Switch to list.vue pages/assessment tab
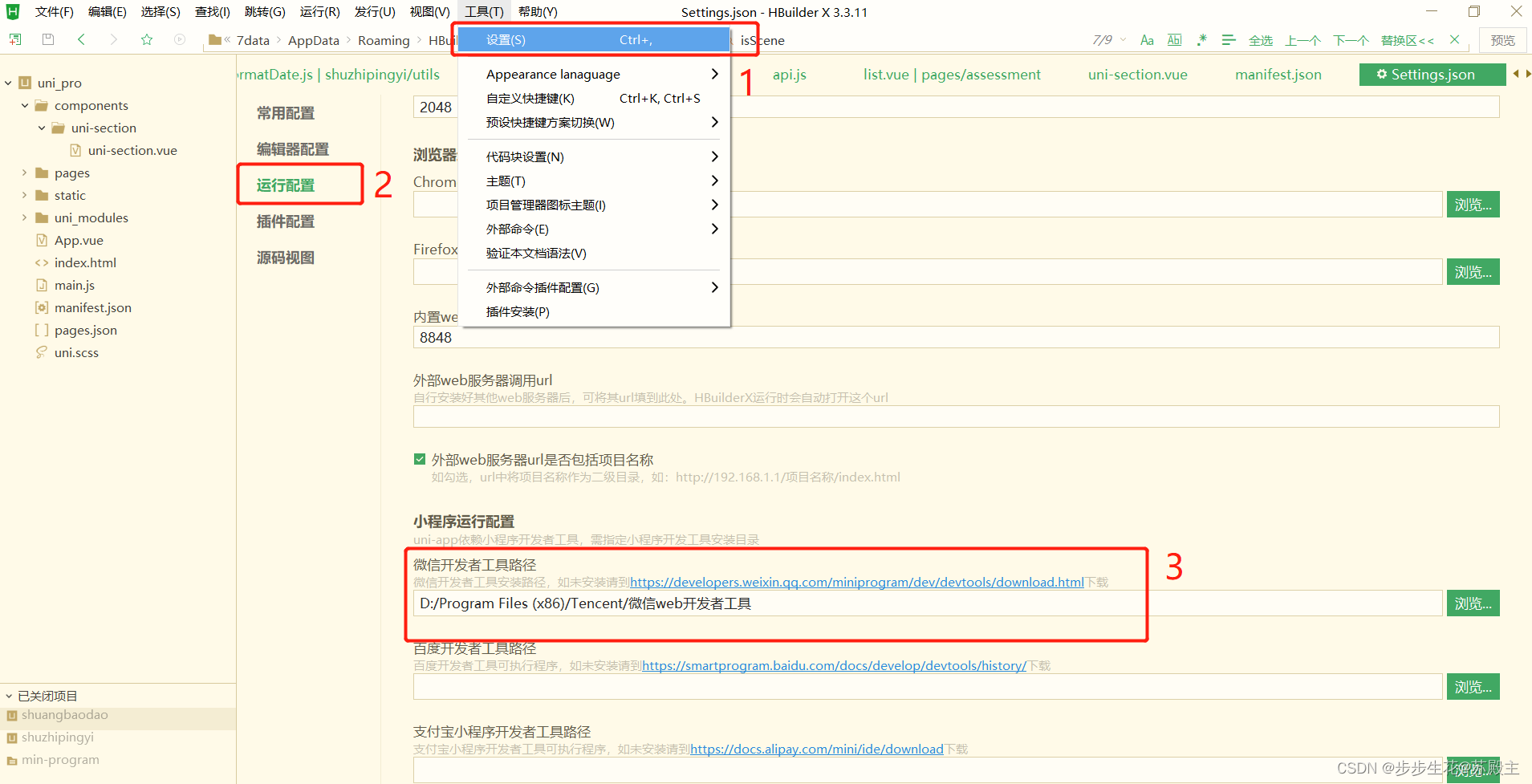Image resolution: width=1532 pixels, height=784 pixels. tap(952, 75)
